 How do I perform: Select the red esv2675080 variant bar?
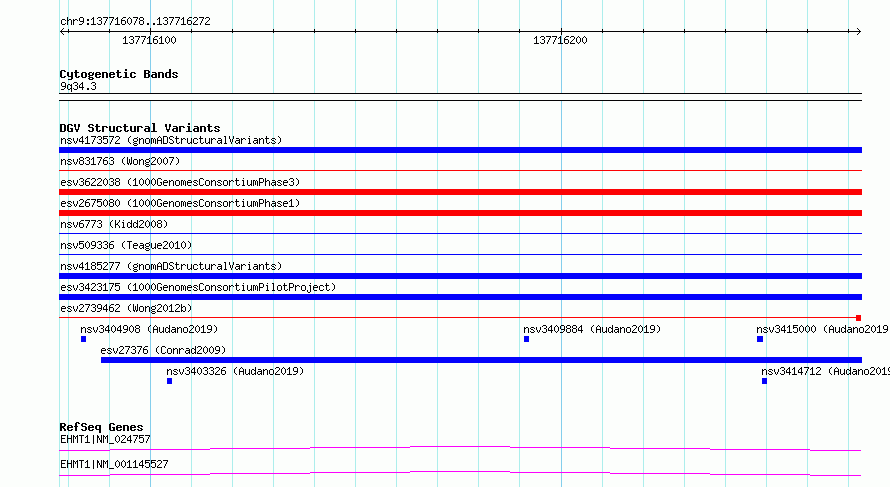(460, 213)
